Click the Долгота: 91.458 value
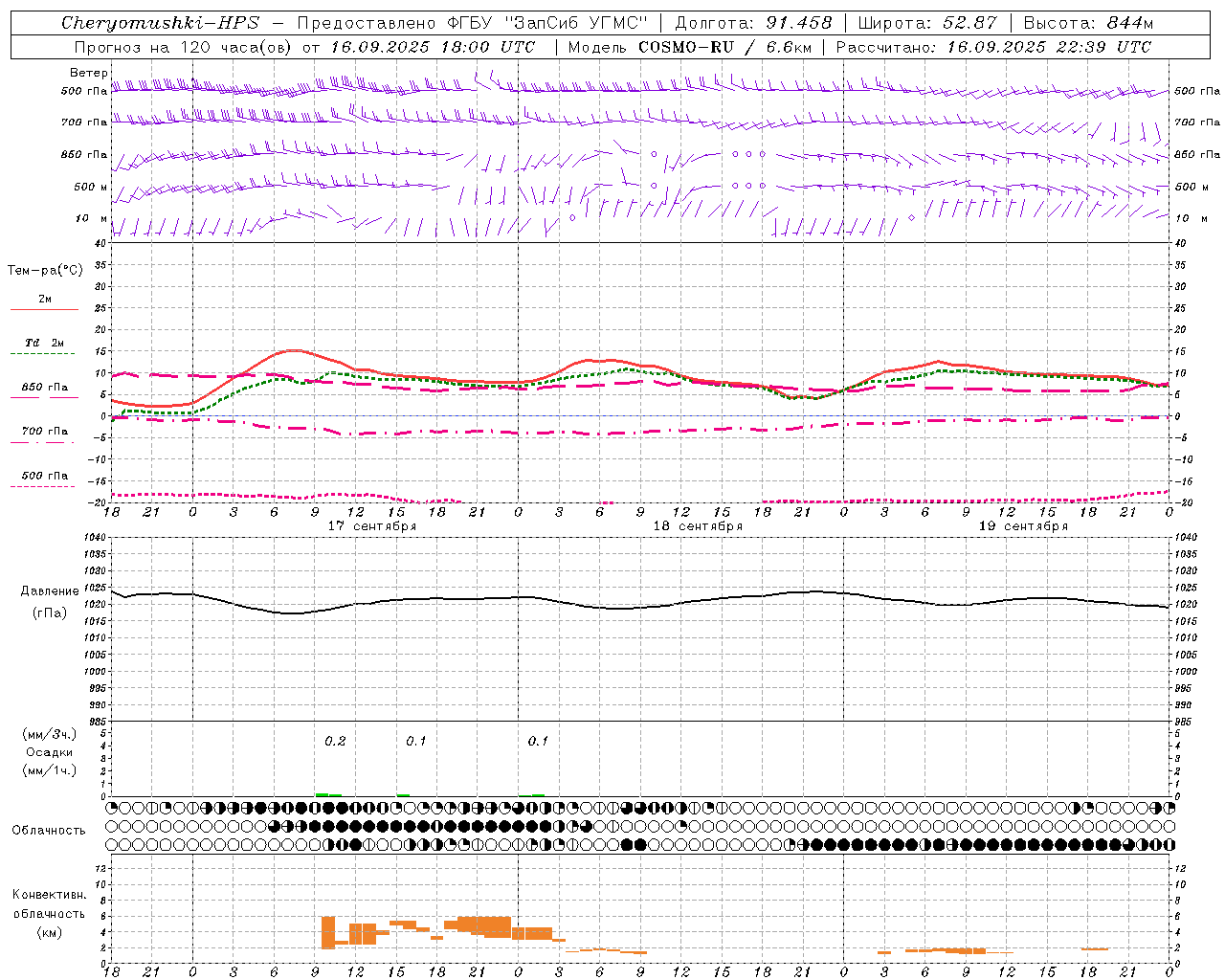1225x980 pixels. [x=754, y=23]
